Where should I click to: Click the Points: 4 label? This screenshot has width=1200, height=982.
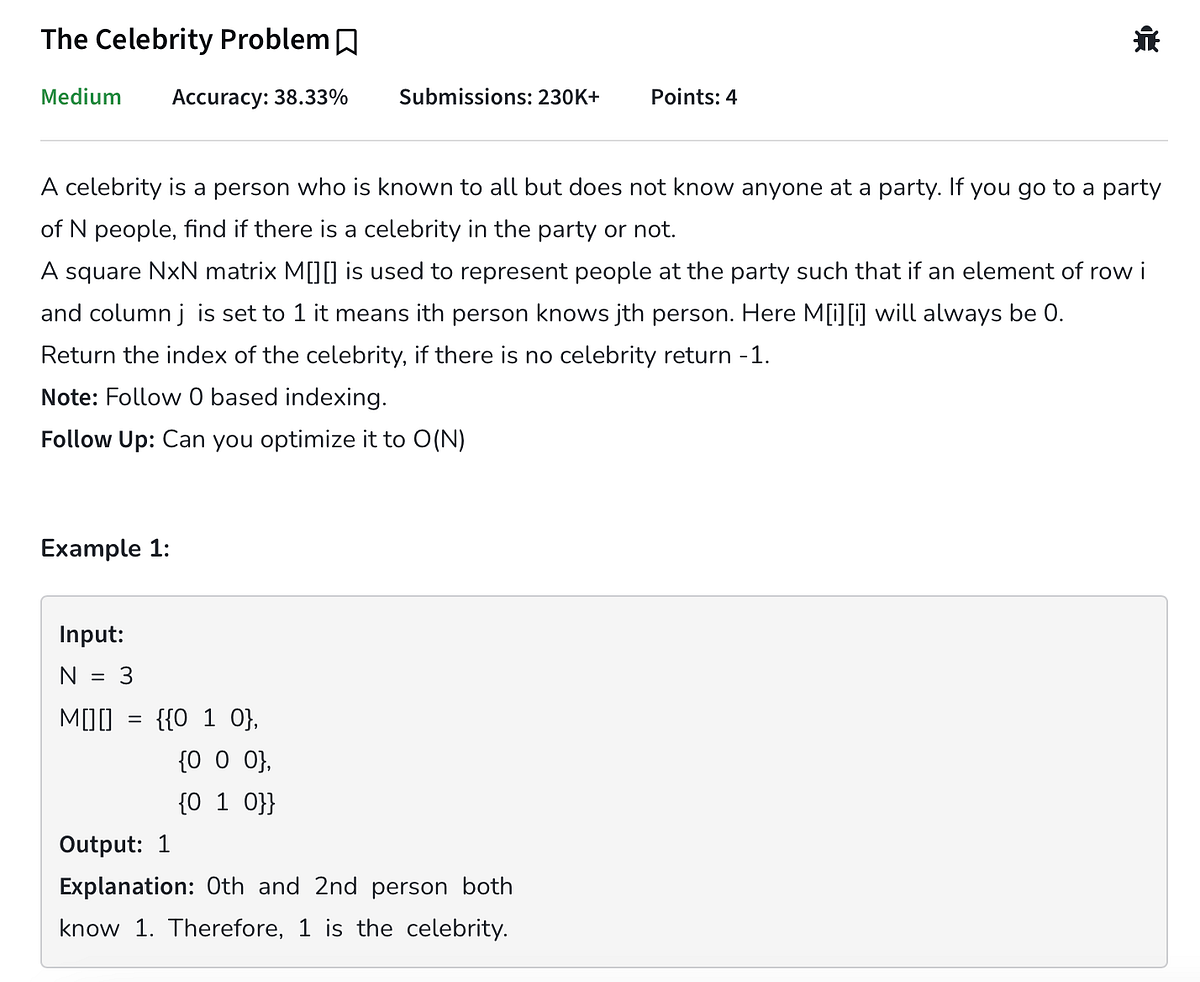coord(693,97)
